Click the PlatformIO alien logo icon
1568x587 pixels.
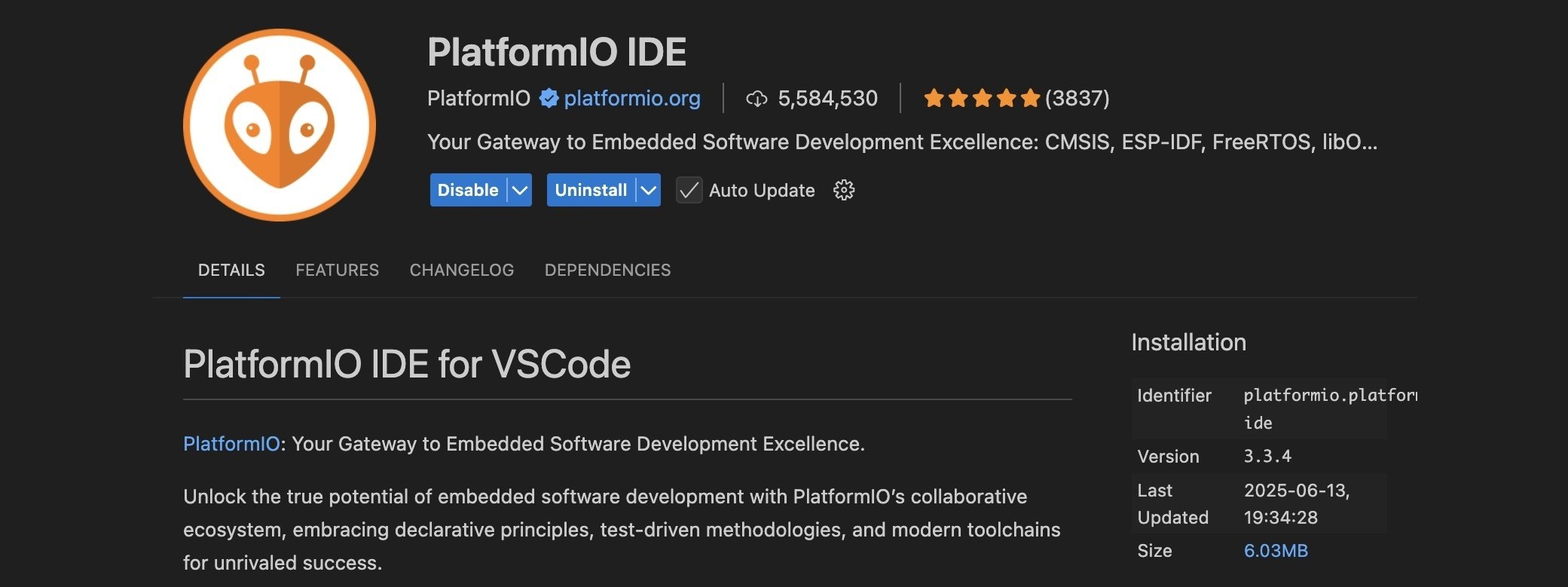pos(280,125)
